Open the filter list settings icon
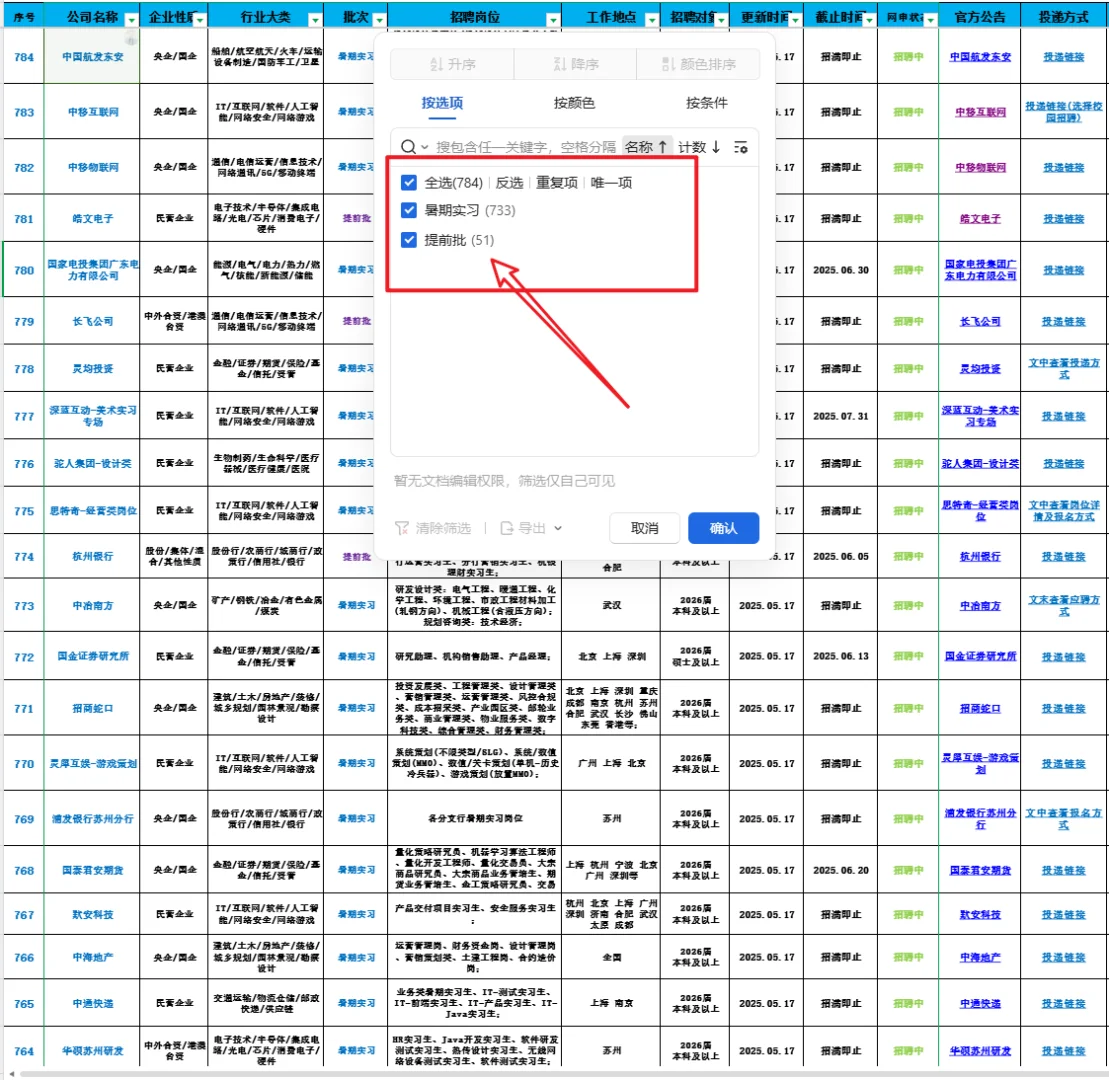Viewport: 1109px width, 1080px height. click(741, 147)
